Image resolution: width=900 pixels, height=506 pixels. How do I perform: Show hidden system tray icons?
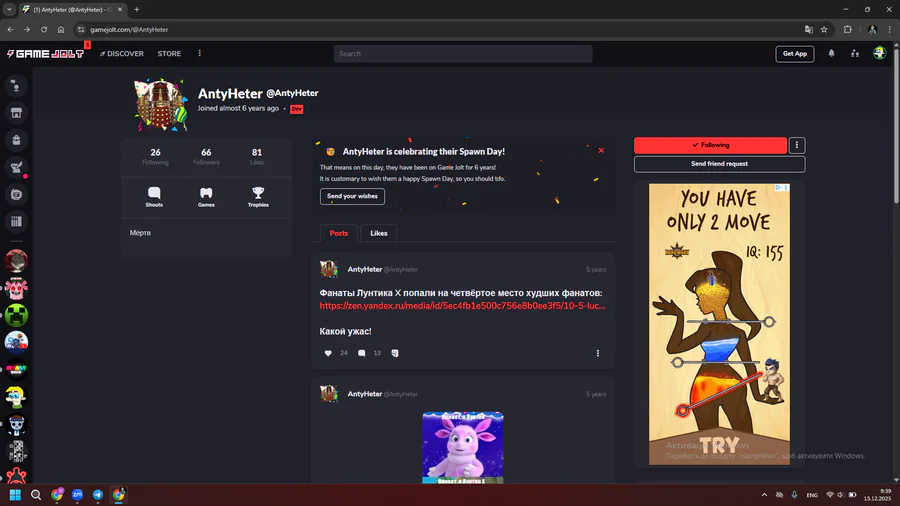764,495
